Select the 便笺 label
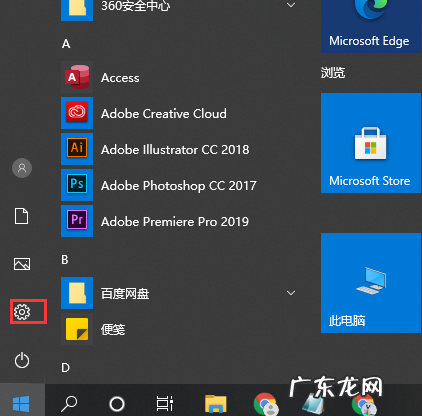 click(x=113, y=330)
